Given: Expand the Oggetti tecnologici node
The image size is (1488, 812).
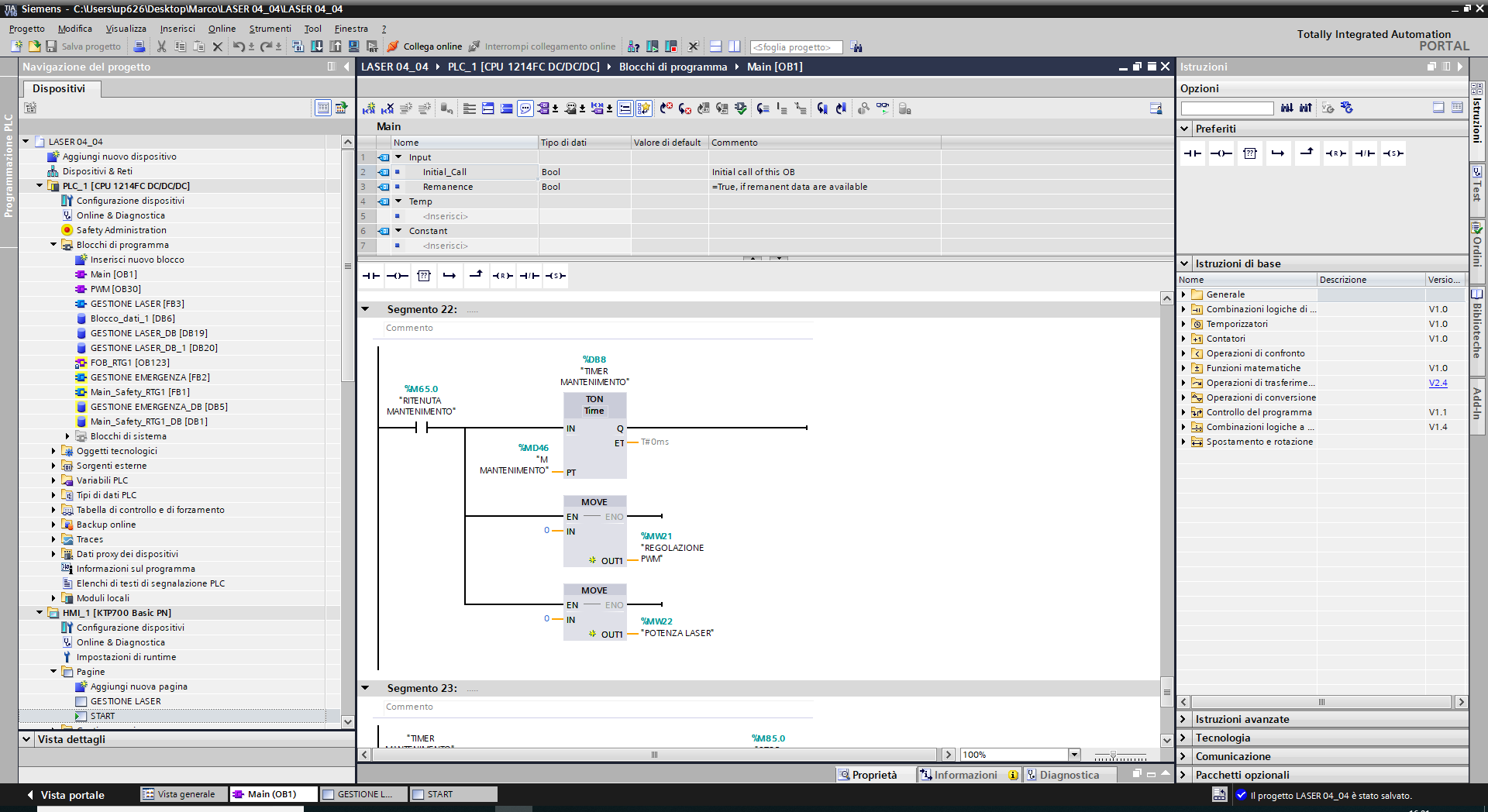Looking at the screenshot, I should [53, 451].
